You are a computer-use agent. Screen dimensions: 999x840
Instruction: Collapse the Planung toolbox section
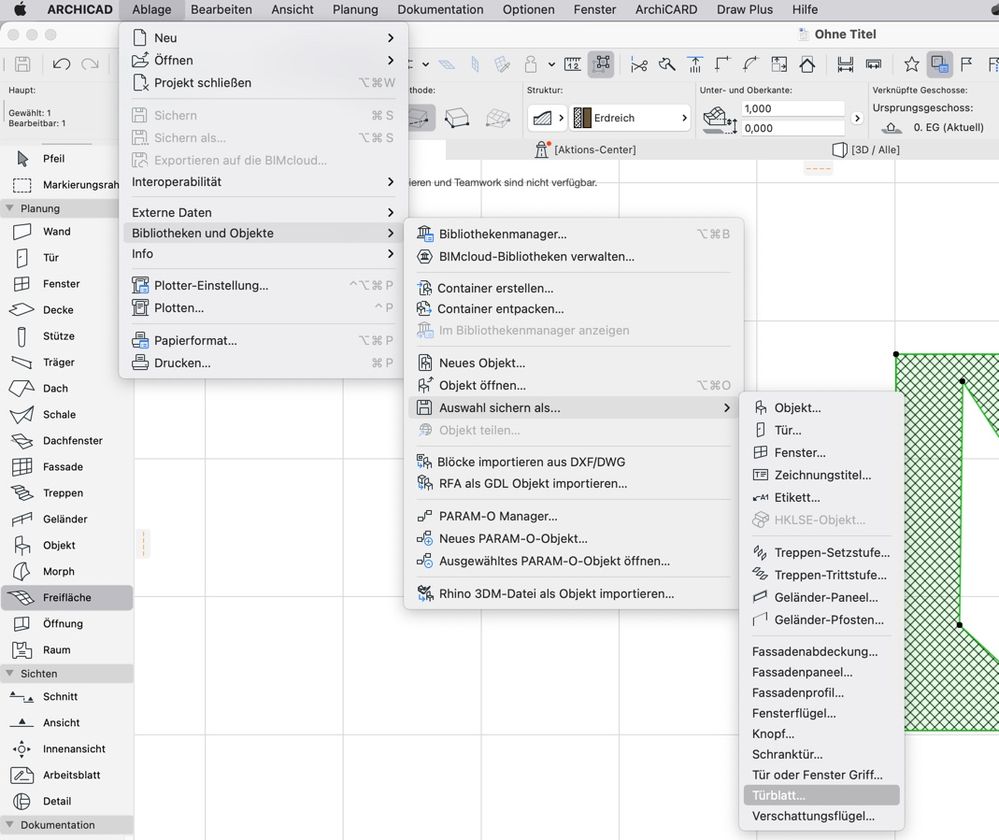(x=10, y=208)
